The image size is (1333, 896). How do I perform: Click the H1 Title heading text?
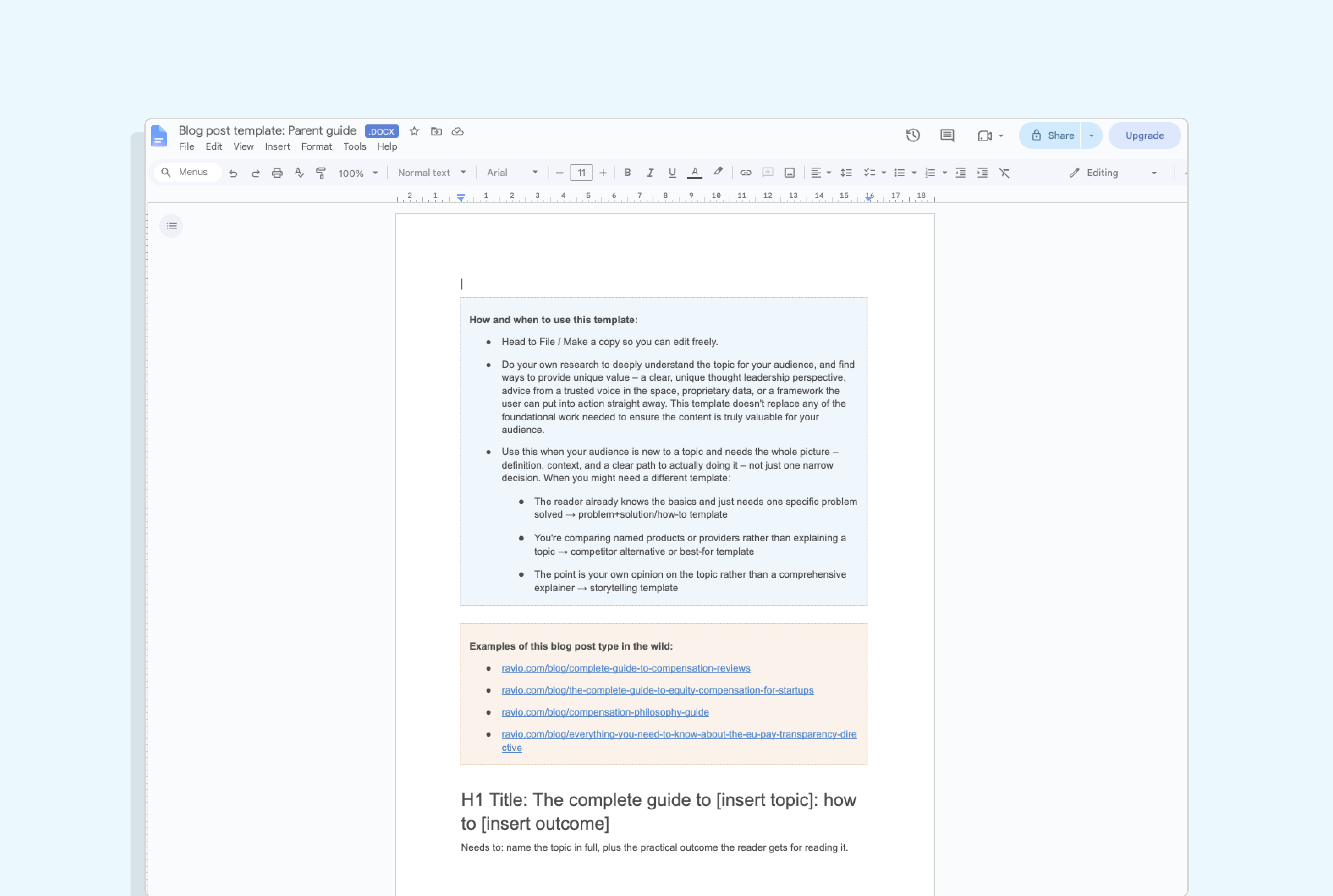[659, 812]
